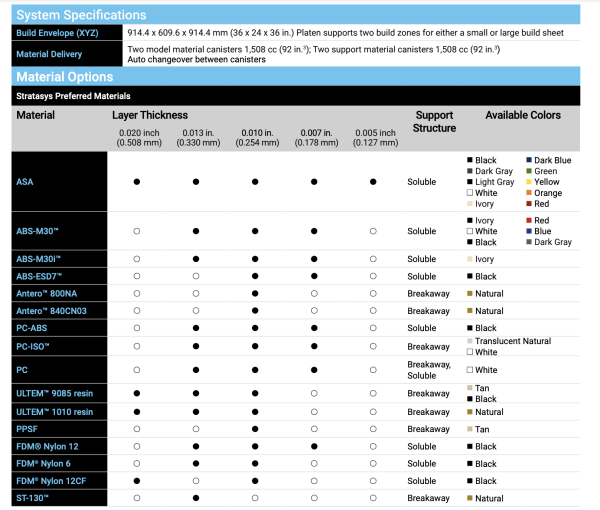Click the Material Options section header
600x510 pixels.
pyautogui.click(x=65, y=77)
